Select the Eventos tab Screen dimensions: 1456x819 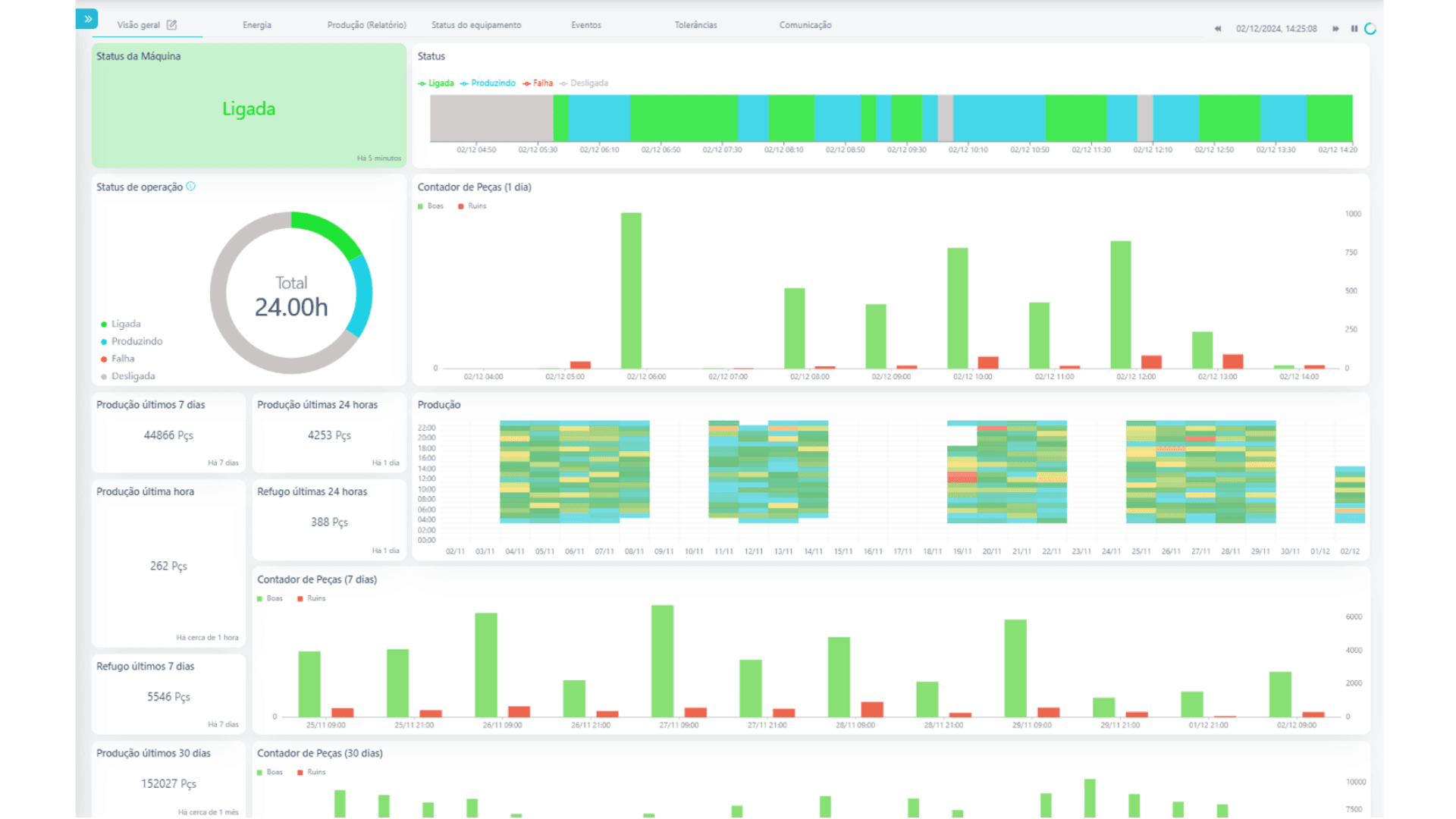pyautogui.click(x=586, y=25)
